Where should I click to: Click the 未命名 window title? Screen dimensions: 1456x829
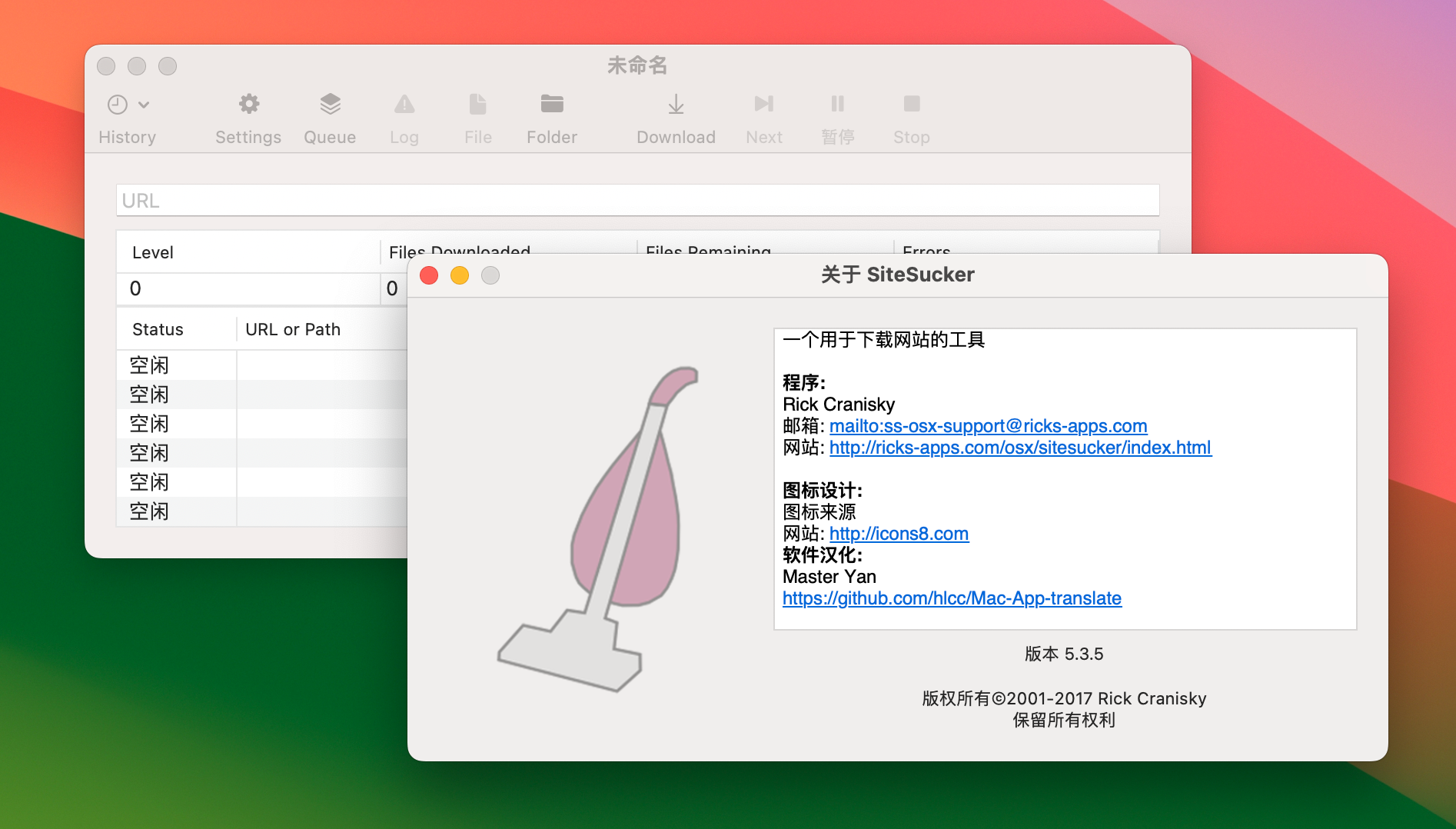click(x=637, y=65)
